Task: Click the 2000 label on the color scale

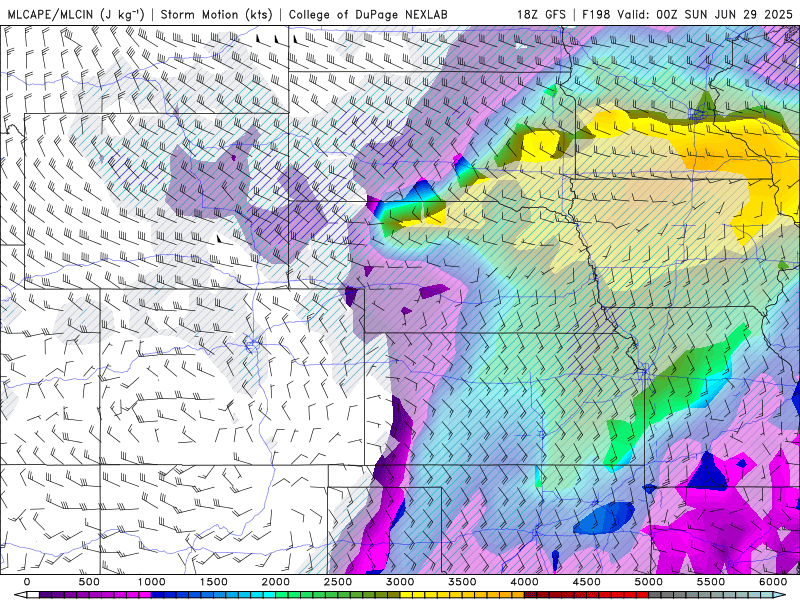Action: pos(276,582)
